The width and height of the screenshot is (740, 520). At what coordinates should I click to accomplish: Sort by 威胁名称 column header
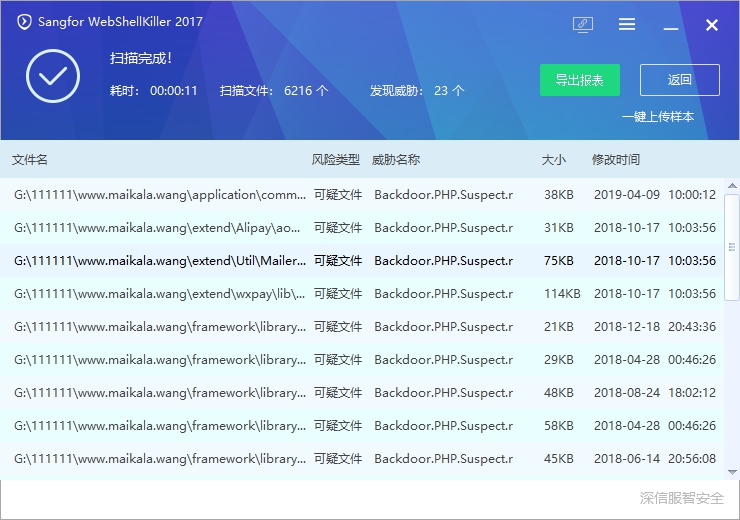click(x=395, y=159)
